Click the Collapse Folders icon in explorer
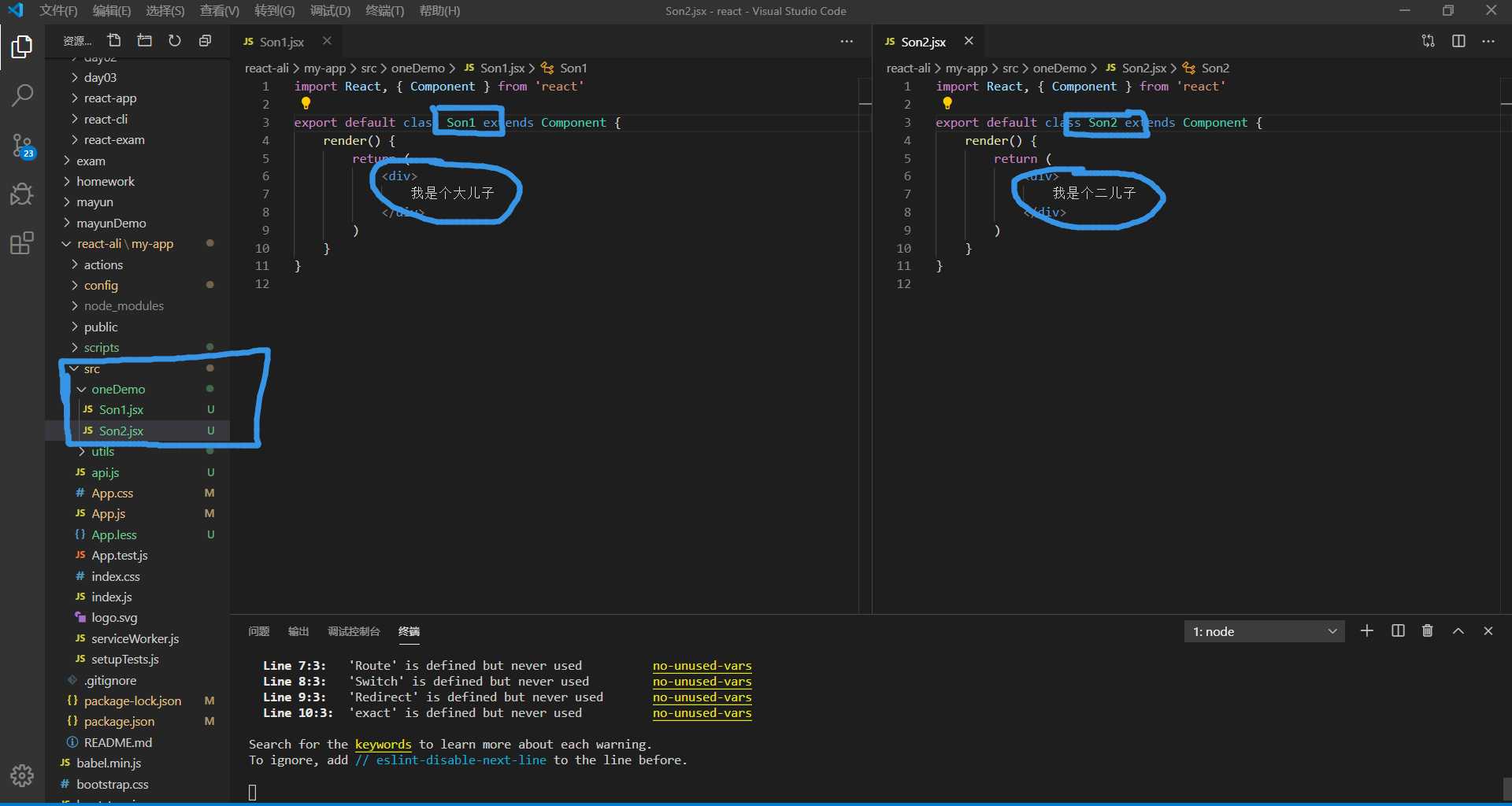The image size is (1512, 806). coord(205,41)
